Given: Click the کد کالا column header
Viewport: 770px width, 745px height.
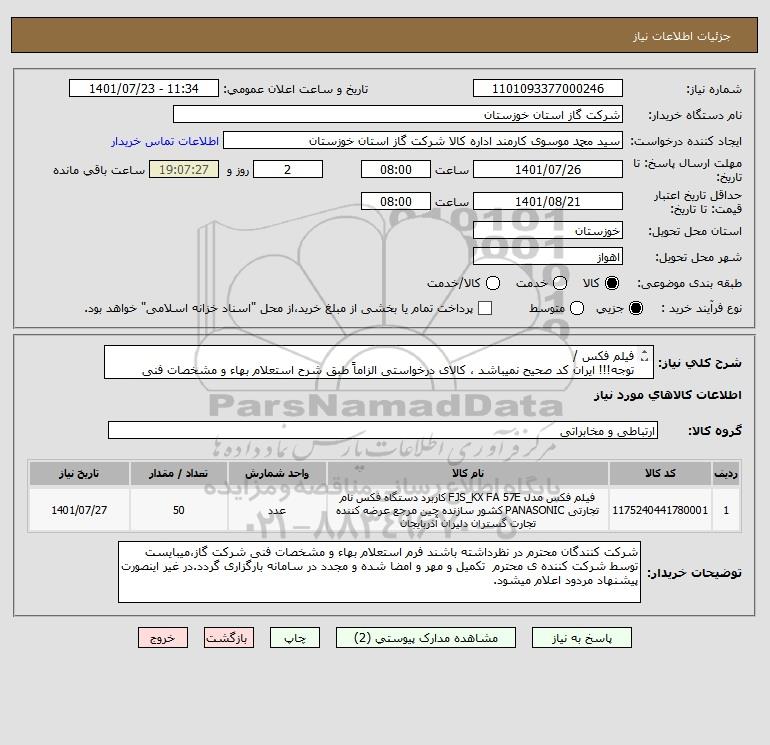Looking at the screenshot, I should (660, 473).
